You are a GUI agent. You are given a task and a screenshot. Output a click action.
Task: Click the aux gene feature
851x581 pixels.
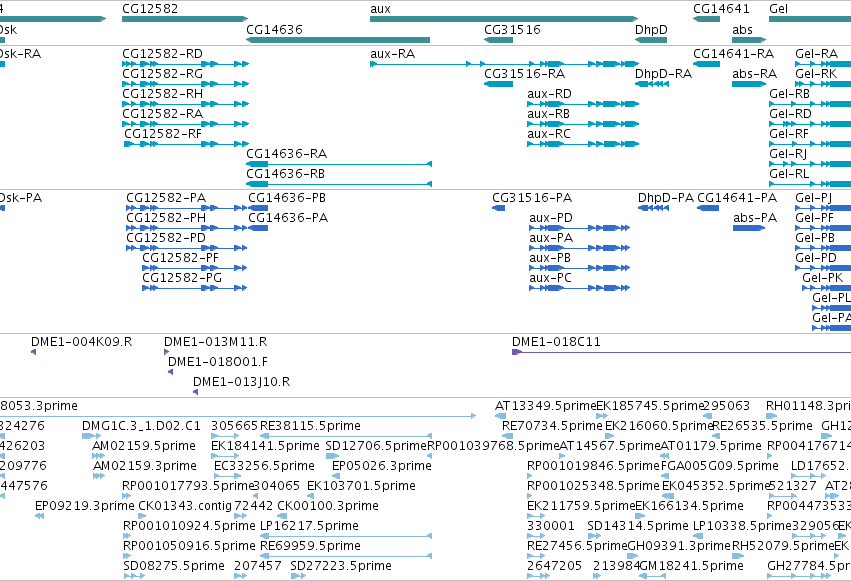click(504, 19)
